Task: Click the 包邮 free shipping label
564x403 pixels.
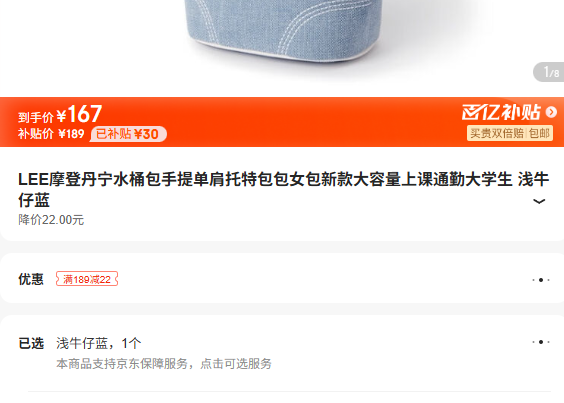Action: point(539,133)
